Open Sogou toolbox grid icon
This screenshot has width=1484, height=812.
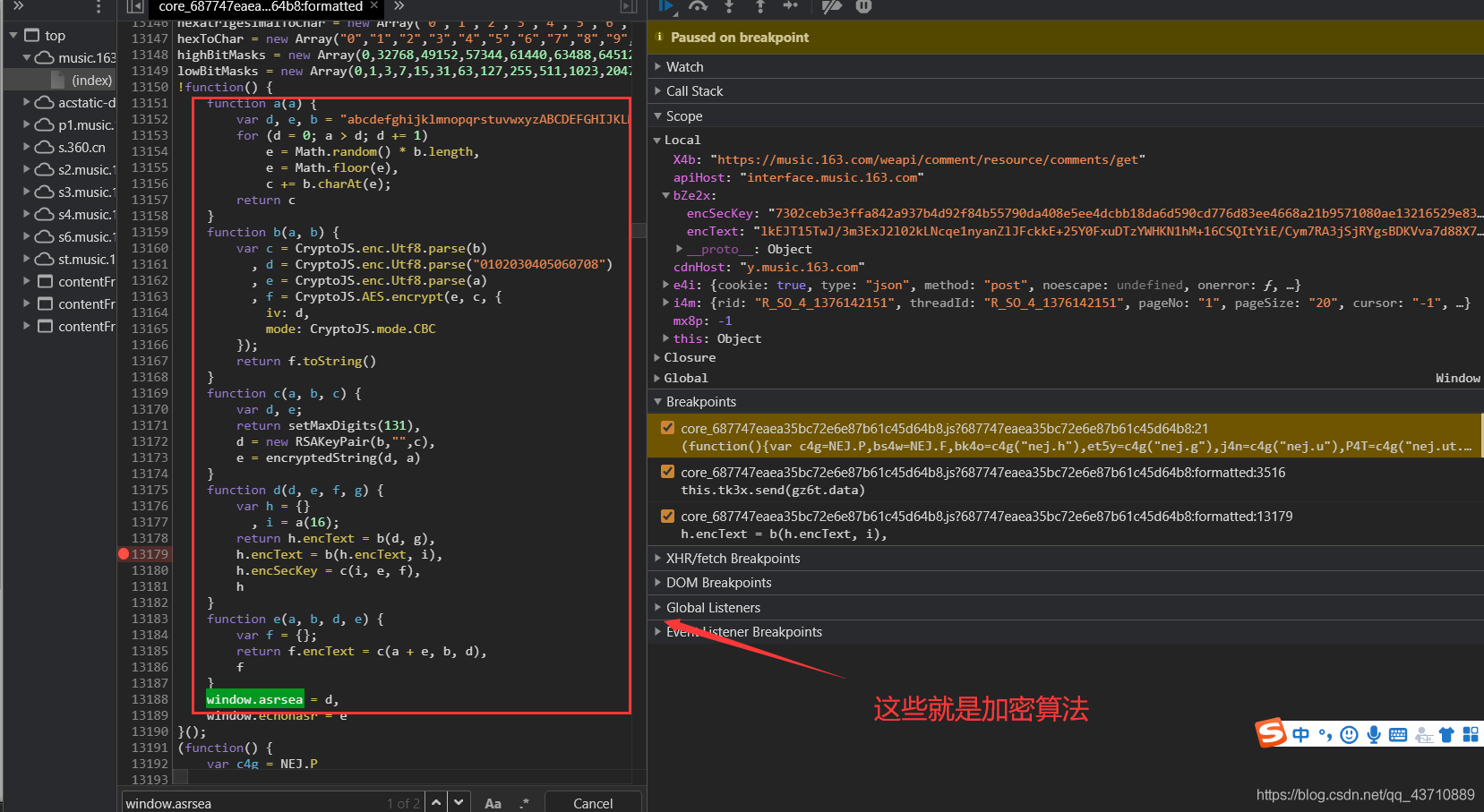click(1471, 735)
